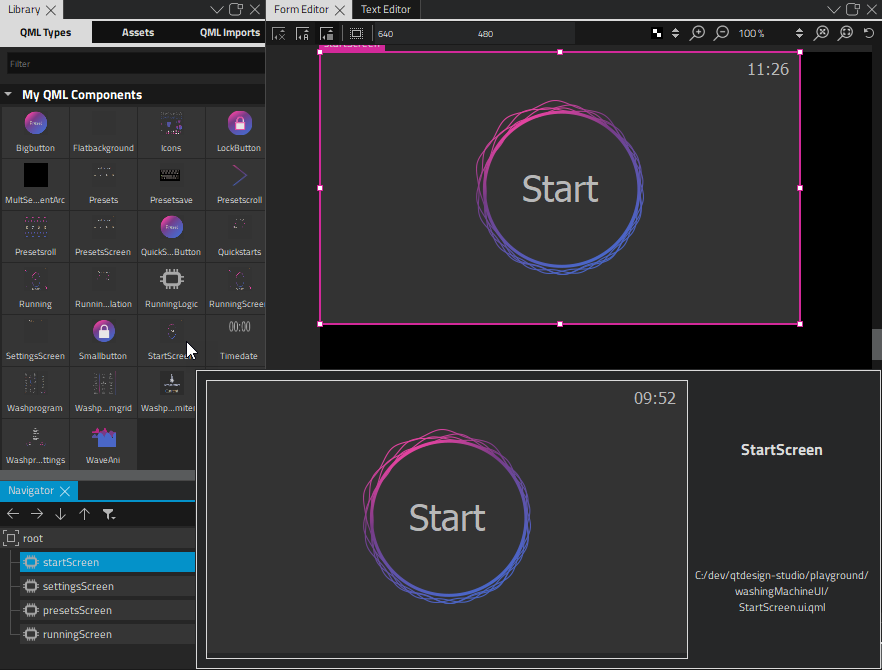This screenshot has width=882, height=670.
Task: Expand the startScreen item in Navigator
Action: 19,562
